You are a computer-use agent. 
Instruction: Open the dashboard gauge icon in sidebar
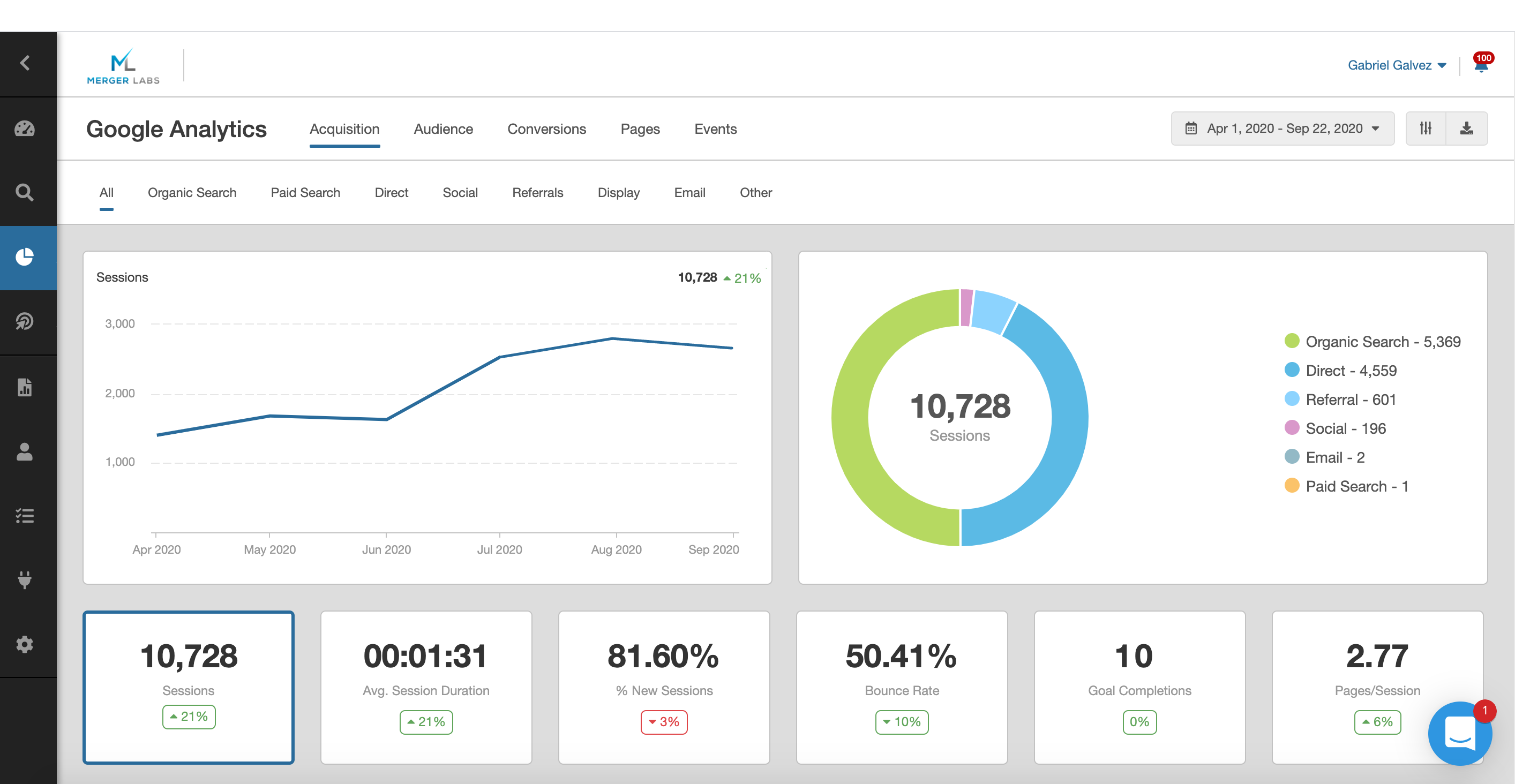point(25,129)
